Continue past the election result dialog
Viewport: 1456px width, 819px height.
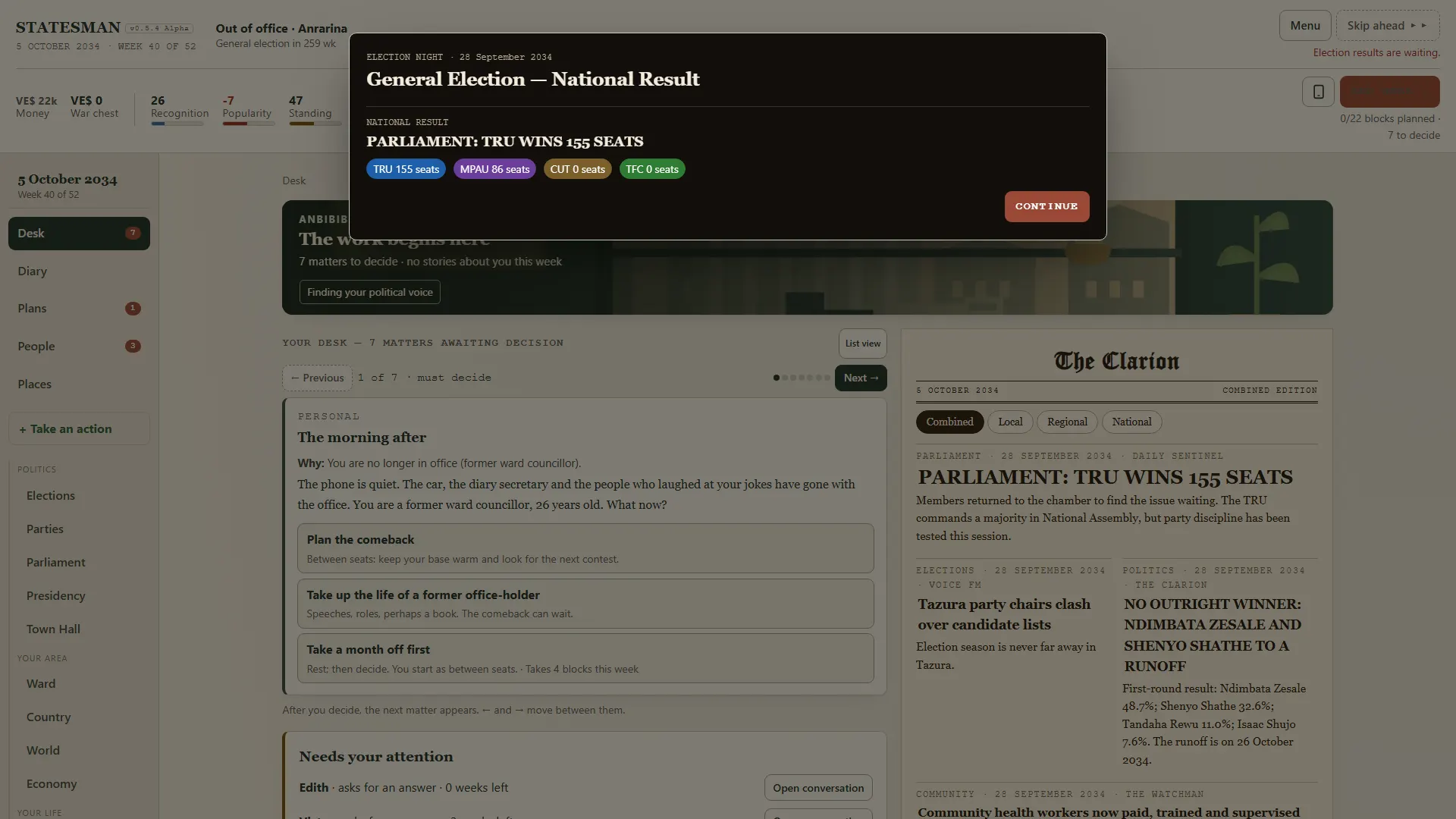click(x=1046, y=206)
